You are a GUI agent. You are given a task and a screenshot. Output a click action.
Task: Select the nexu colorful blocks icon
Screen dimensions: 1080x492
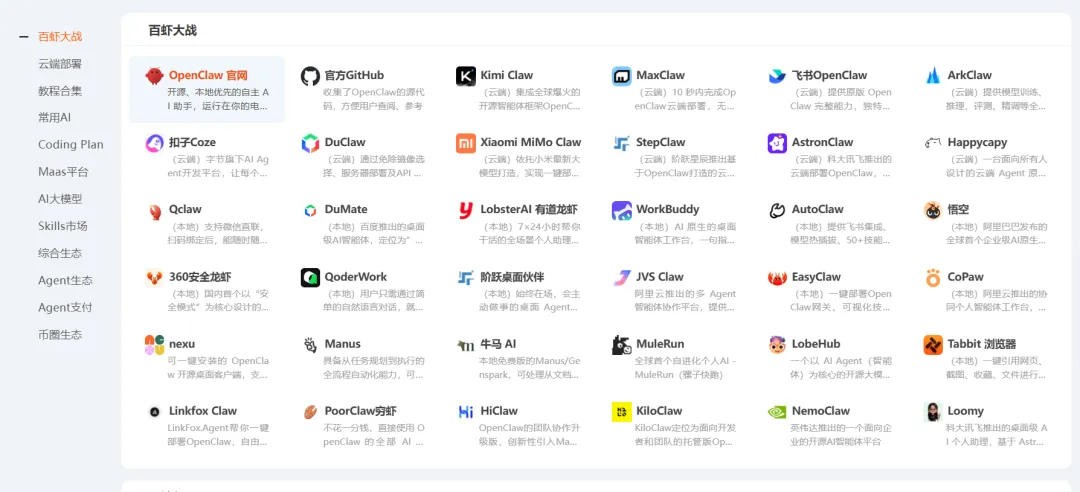154,345
